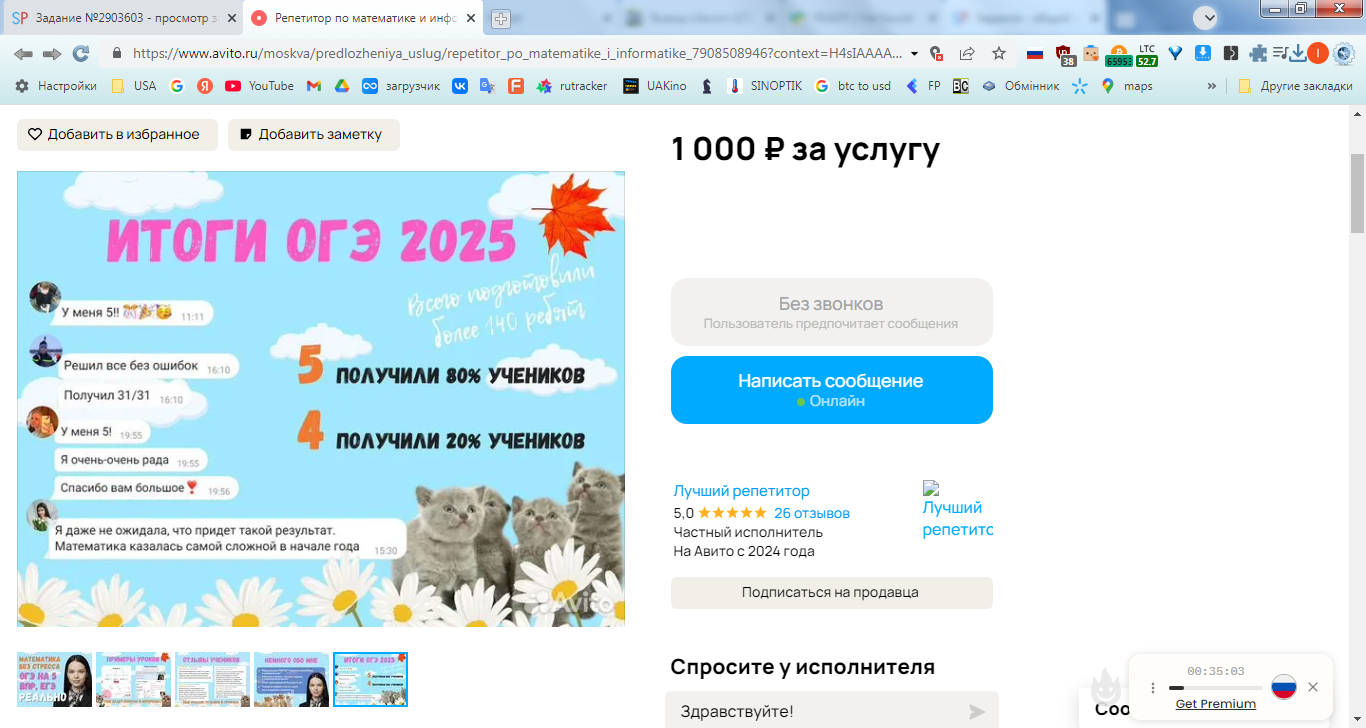Open the uBlock extension showing 38
The image size is (1366, 728).
pos(1064,55)
